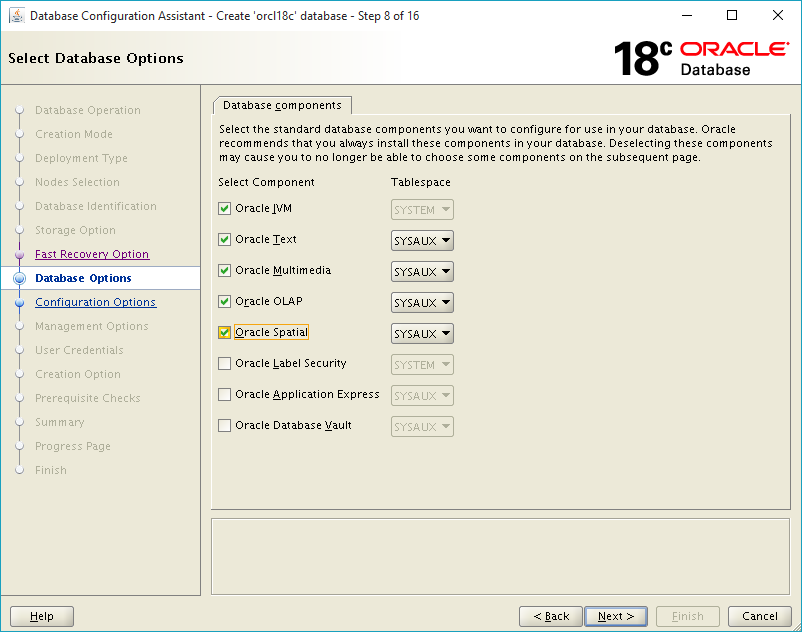The image size is (802, 632).
Task: Open the Oracle Multimedia tablespace dropdown
Action: (422, 272)
